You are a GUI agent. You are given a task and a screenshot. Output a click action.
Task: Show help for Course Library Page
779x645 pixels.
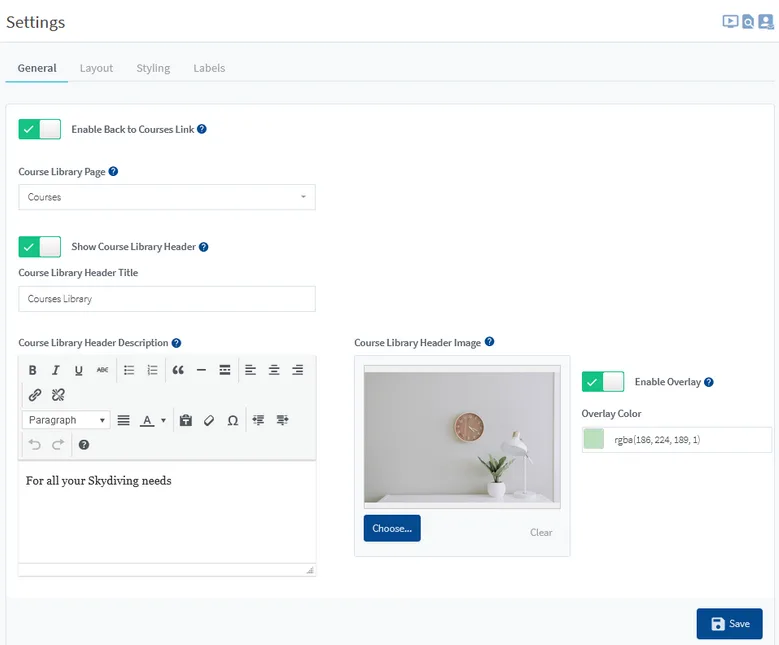[x=113, y=171]
